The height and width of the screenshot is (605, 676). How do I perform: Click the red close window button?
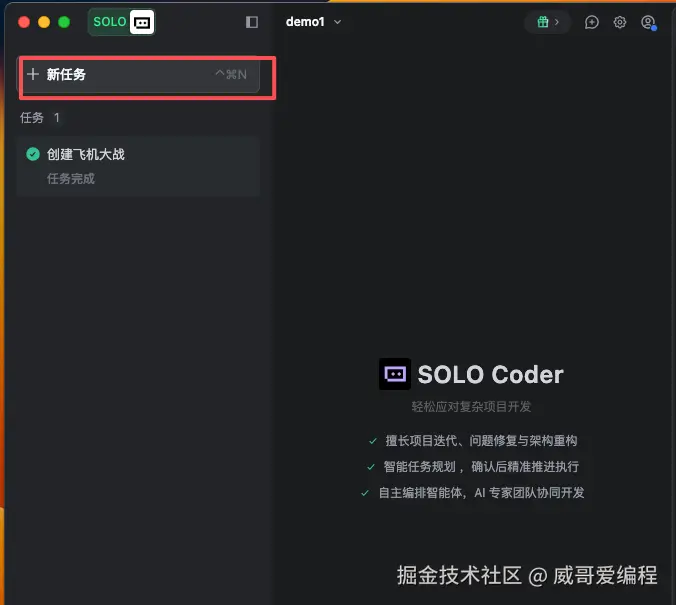tap(24, 22)
